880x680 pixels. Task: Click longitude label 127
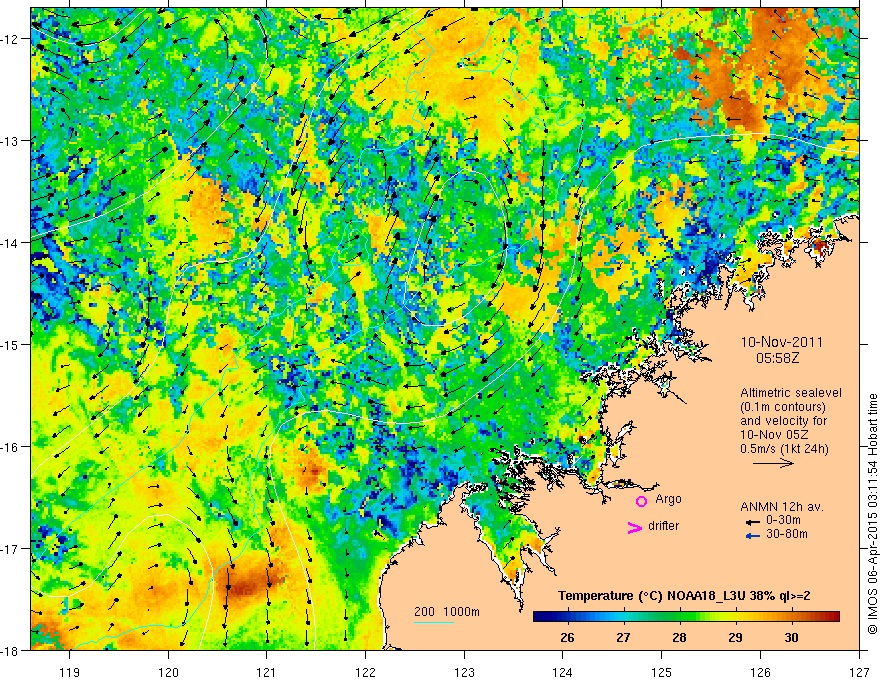click(x=859, y=672)
